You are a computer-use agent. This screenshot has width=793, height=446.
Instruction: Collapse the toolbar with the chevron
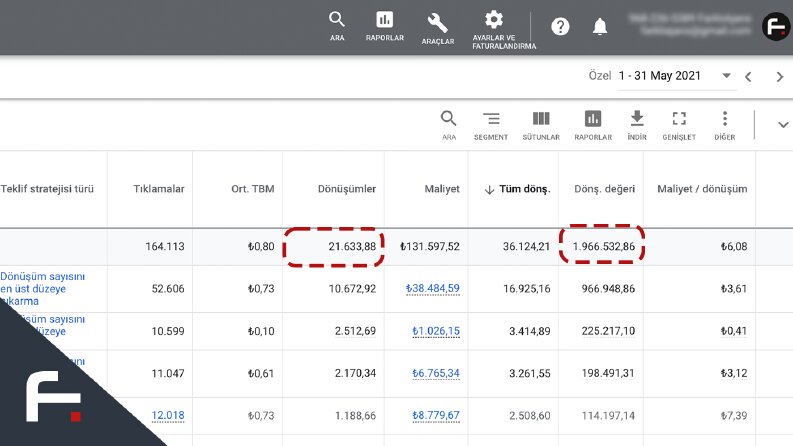coord(783,124)
